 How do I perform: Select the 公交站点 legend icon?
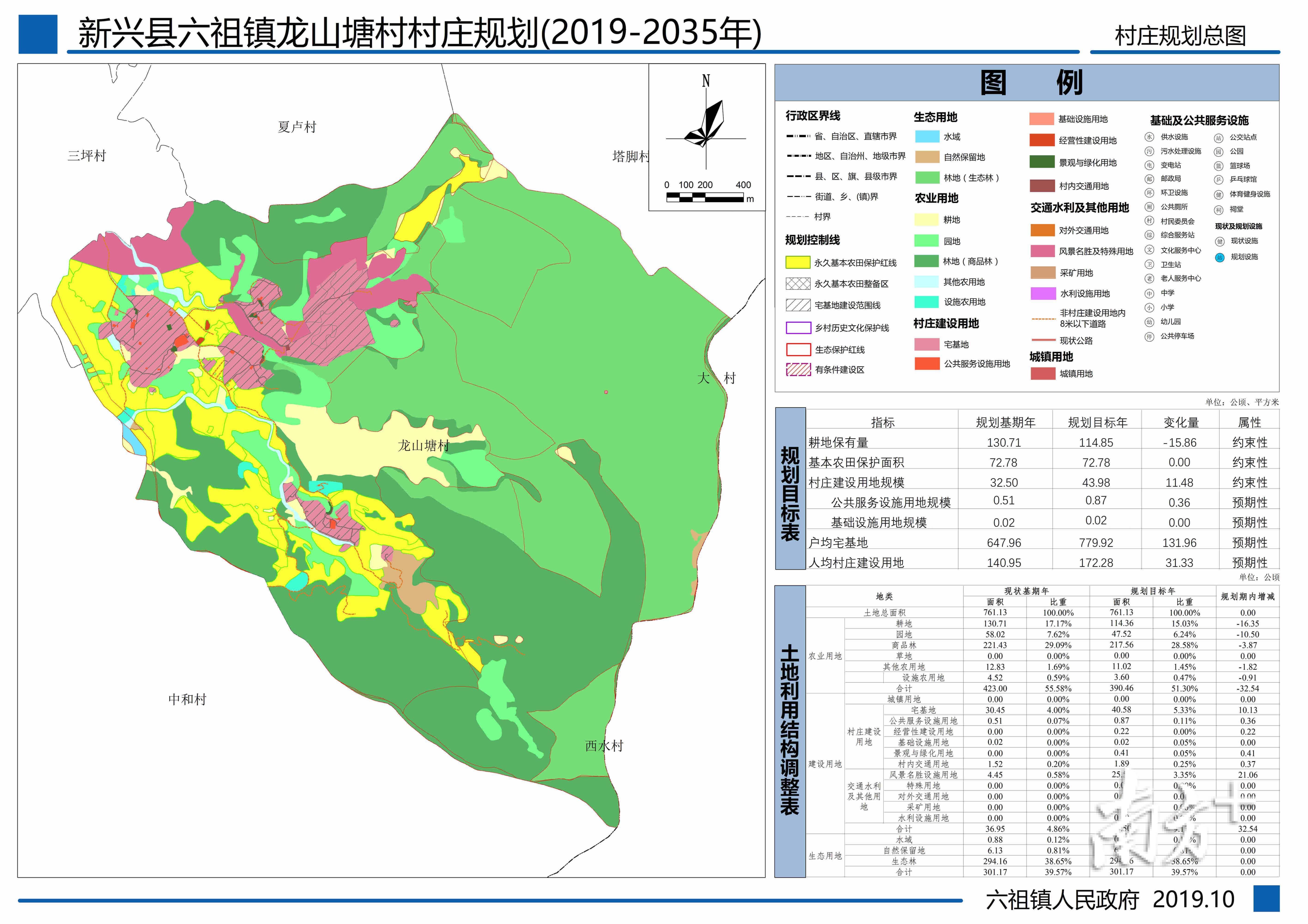[x=1219, y=138]
